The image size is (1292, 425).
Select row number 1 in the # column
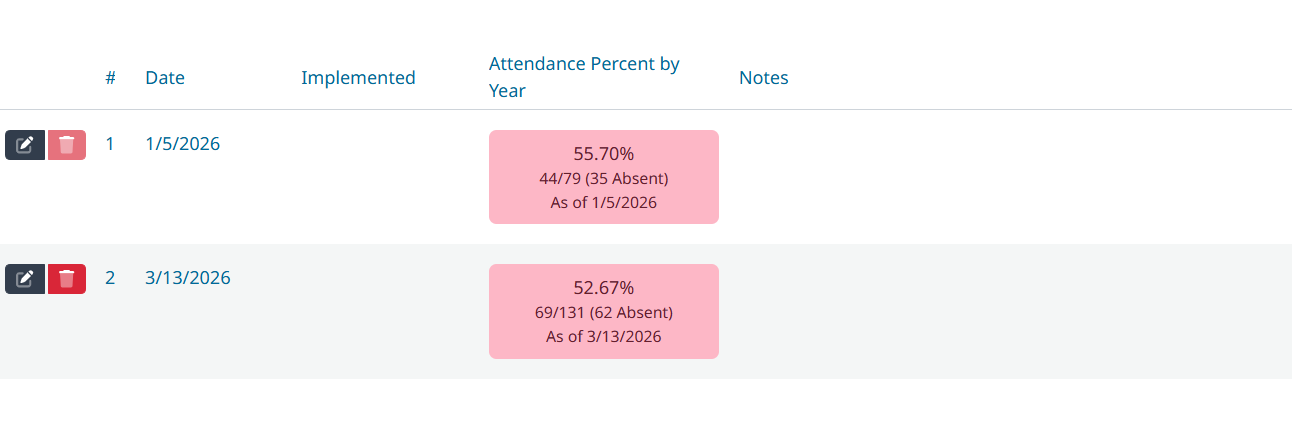[x=110, y=144]
